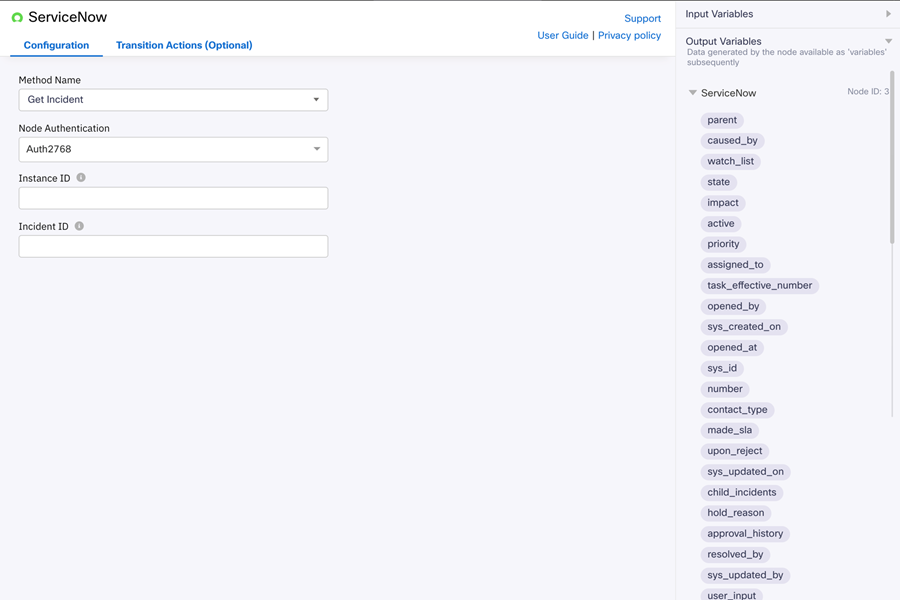Select the sys_id output variable
900x600 pixels.
point(722,368)
